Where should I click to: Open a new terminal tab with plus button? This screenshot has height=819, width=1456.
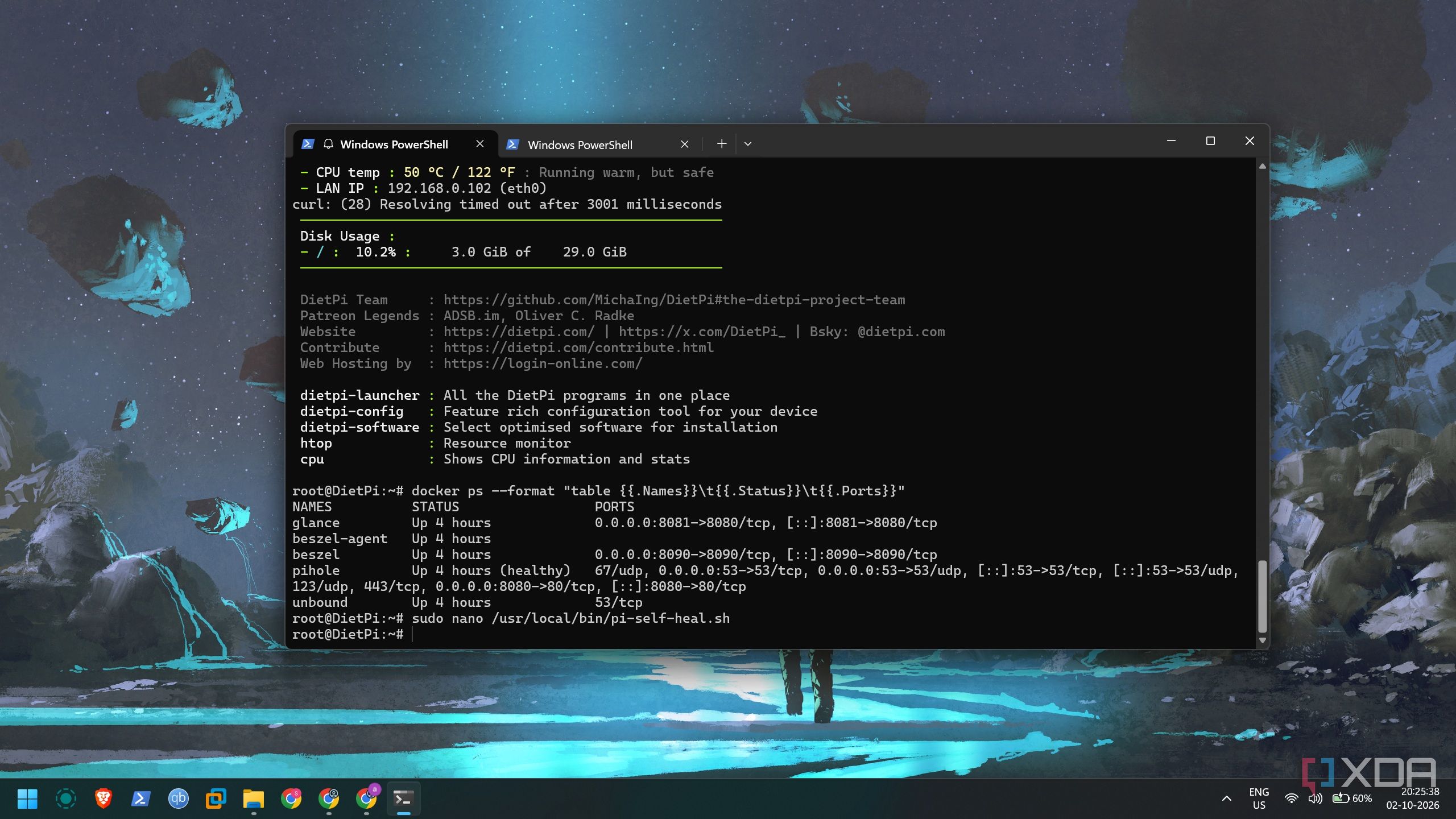click(722, 144)
